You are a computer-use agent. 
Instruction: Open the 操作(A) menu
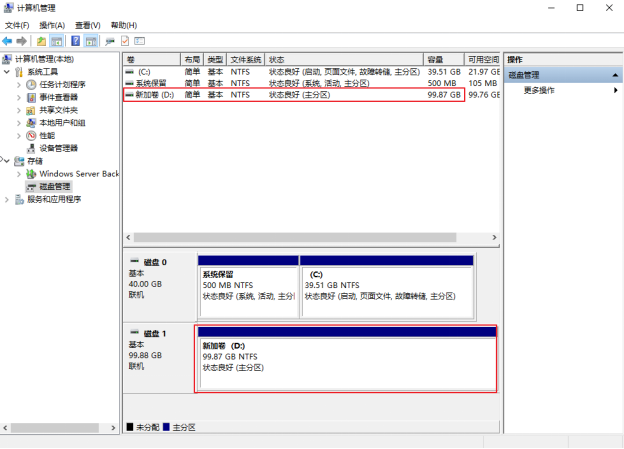tap(52, 25)
